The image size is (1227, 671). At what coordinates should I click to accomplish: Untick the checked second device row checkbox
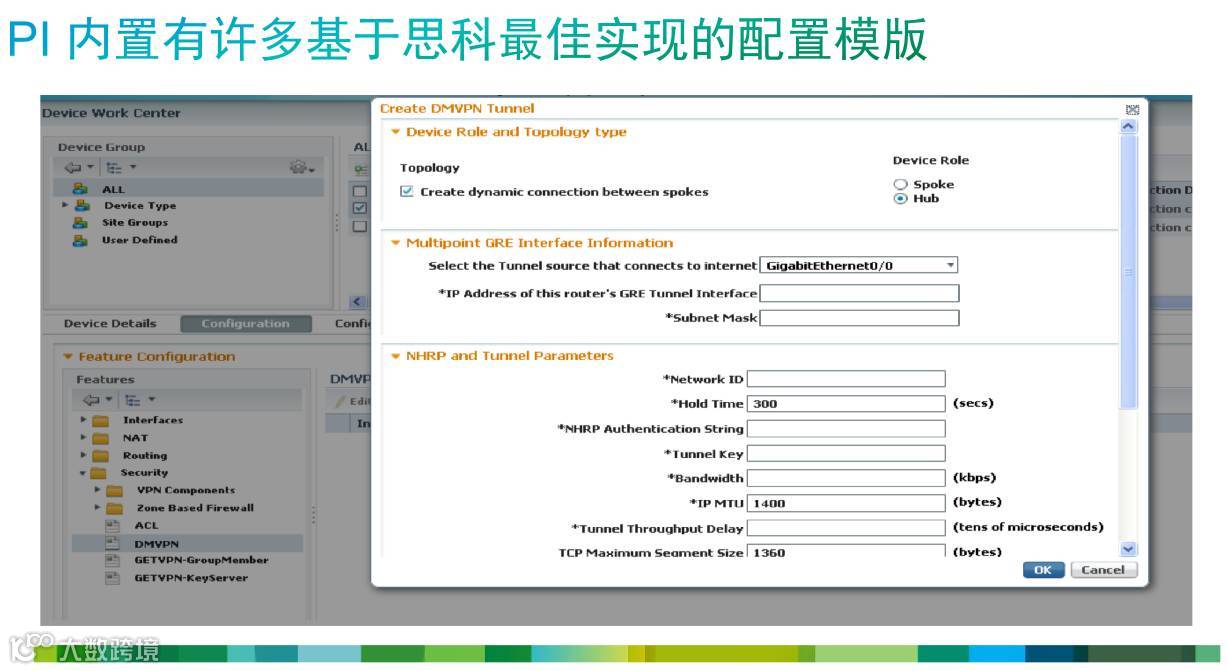[x=360, y=209]
